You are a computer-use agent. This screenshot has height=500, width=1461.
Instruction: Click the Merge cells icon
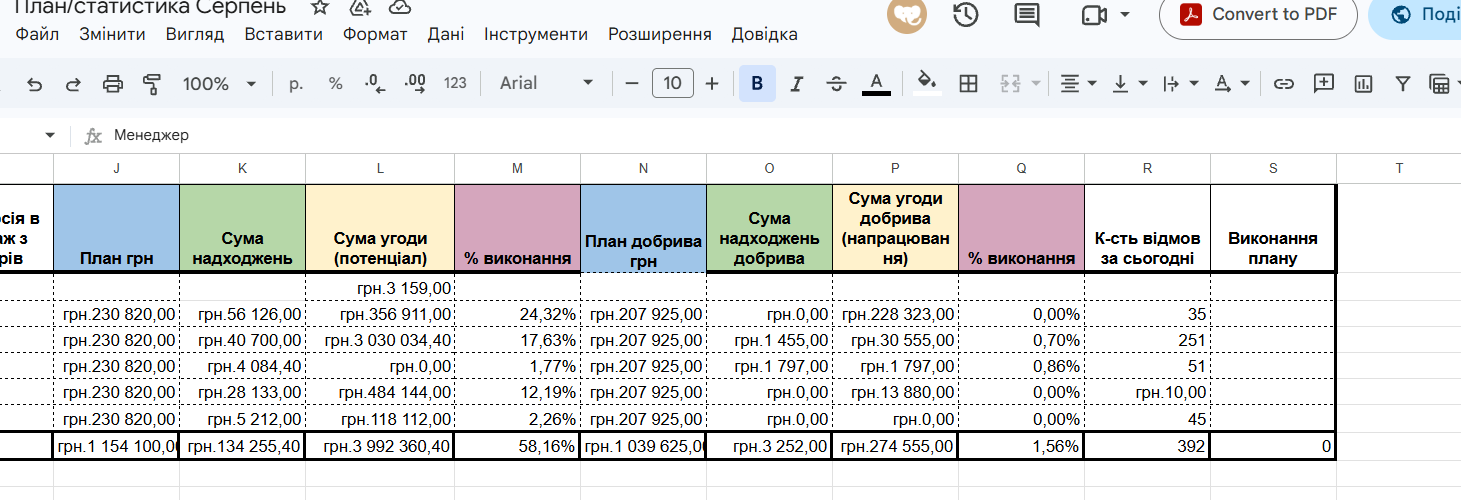click(x=1010, y=84)
